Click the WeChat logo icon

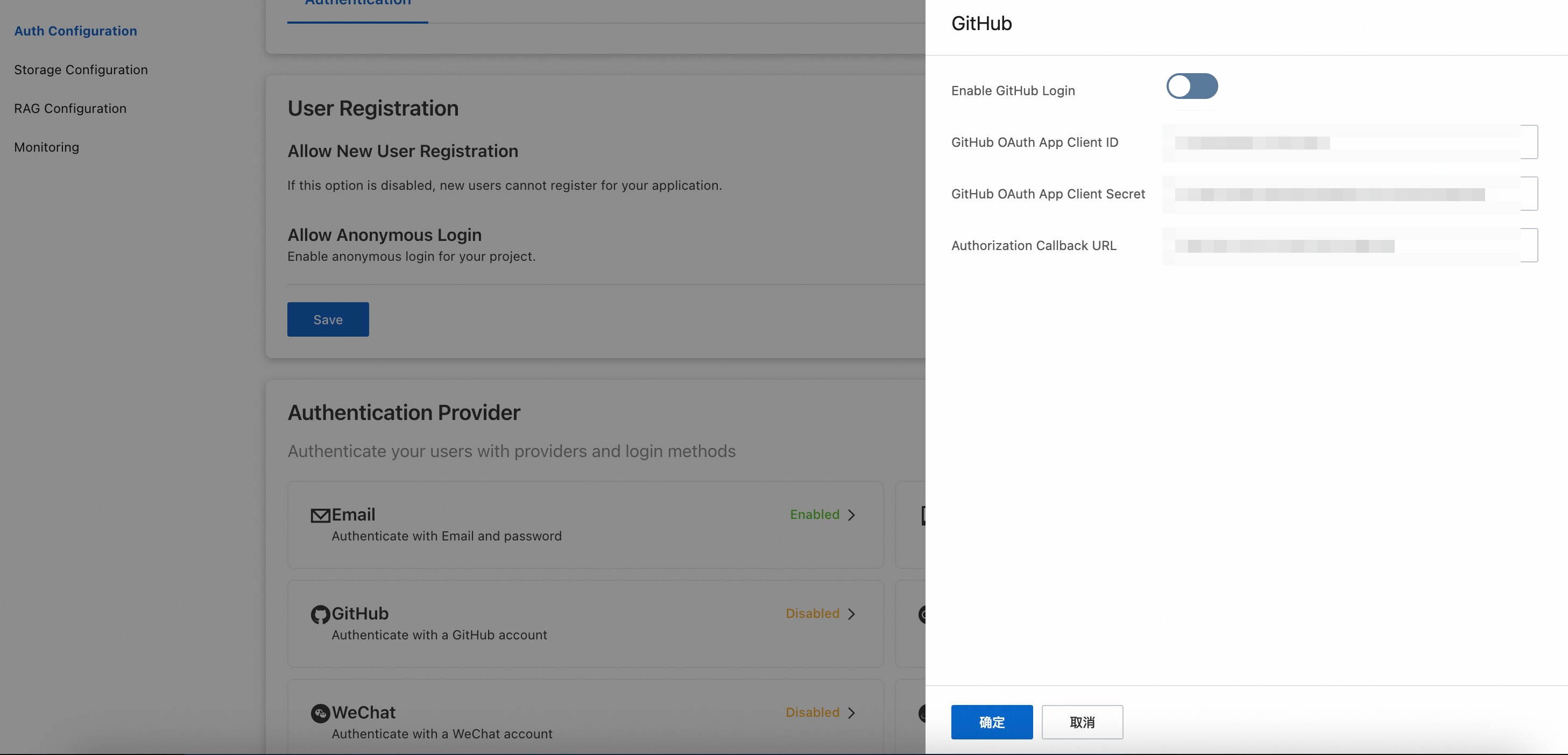click(x=320, y=713)
